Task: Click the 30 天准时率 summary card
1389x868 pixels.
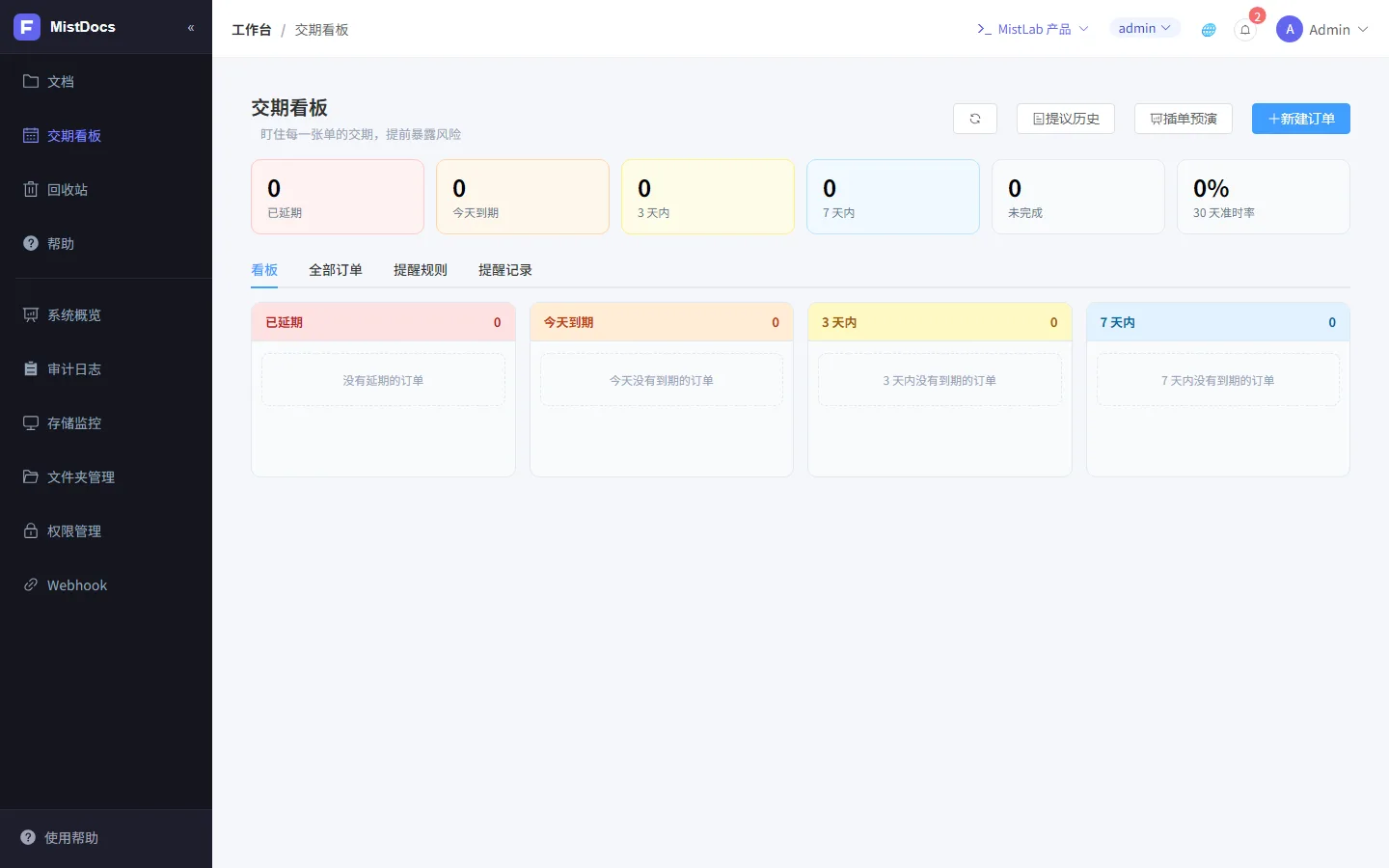Action: pyautogui.click(x=1264, y=197)
